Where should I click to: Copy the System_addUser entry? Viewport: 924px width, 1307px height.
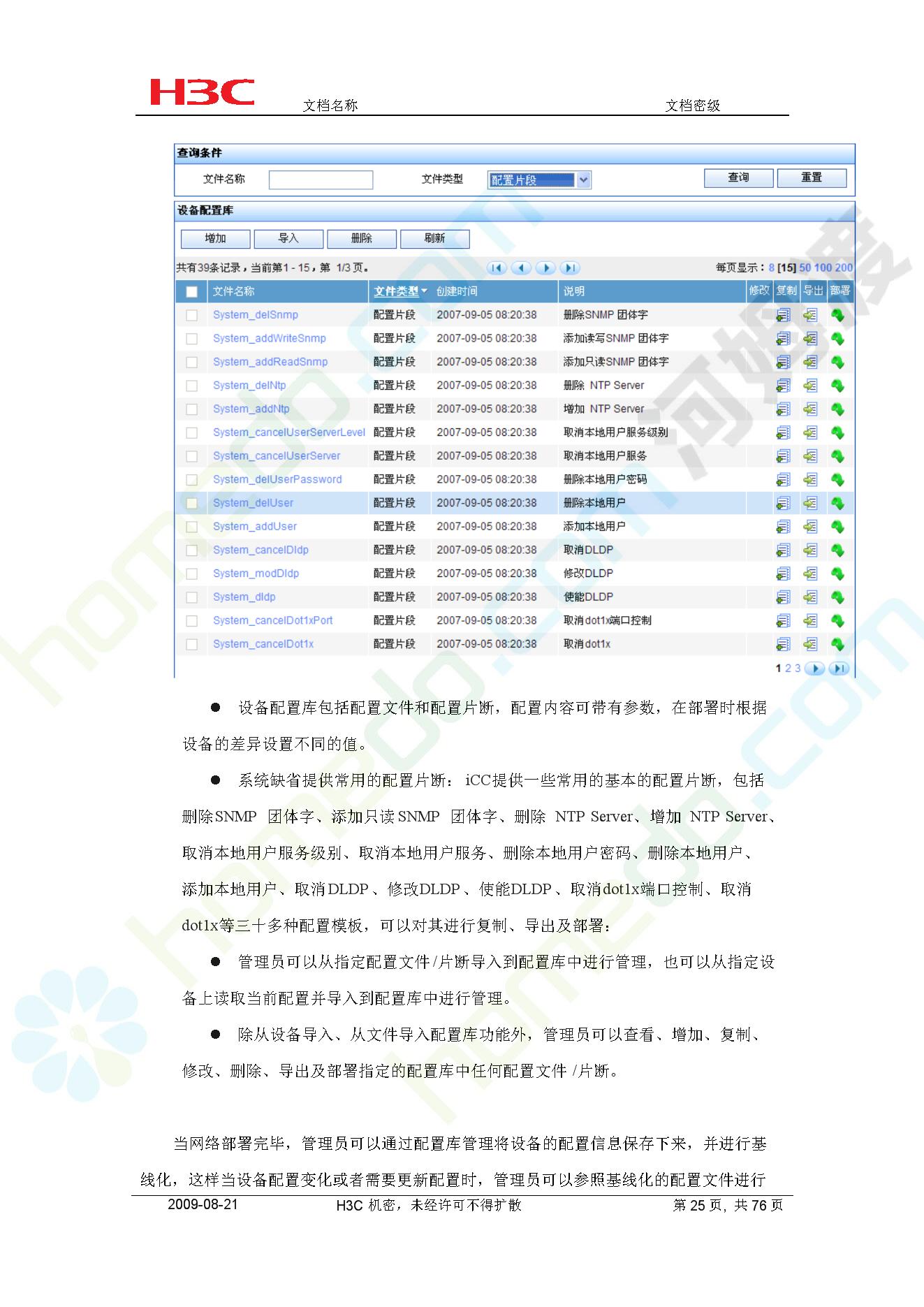pyautogui.click(x=783, y=527)
